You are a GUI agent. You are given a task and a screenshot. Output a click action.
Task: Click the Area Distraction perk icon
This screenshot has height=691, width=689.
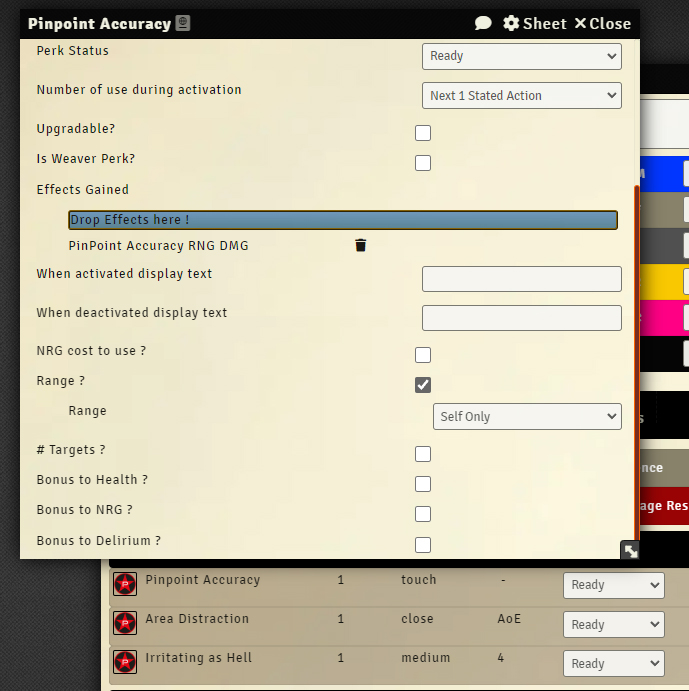coord(125,623)
